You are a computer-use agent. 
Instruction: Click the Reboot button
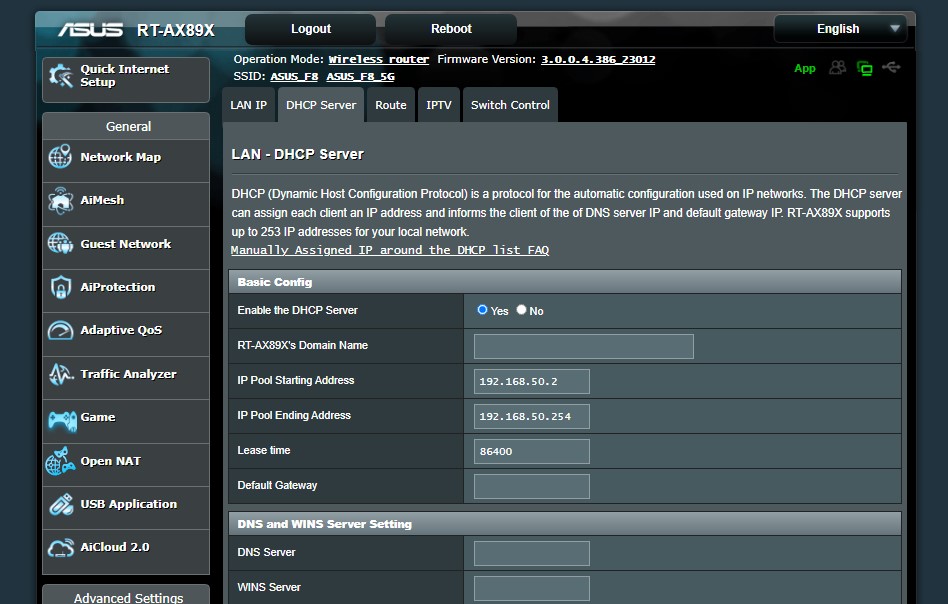(x=451, y=29)
